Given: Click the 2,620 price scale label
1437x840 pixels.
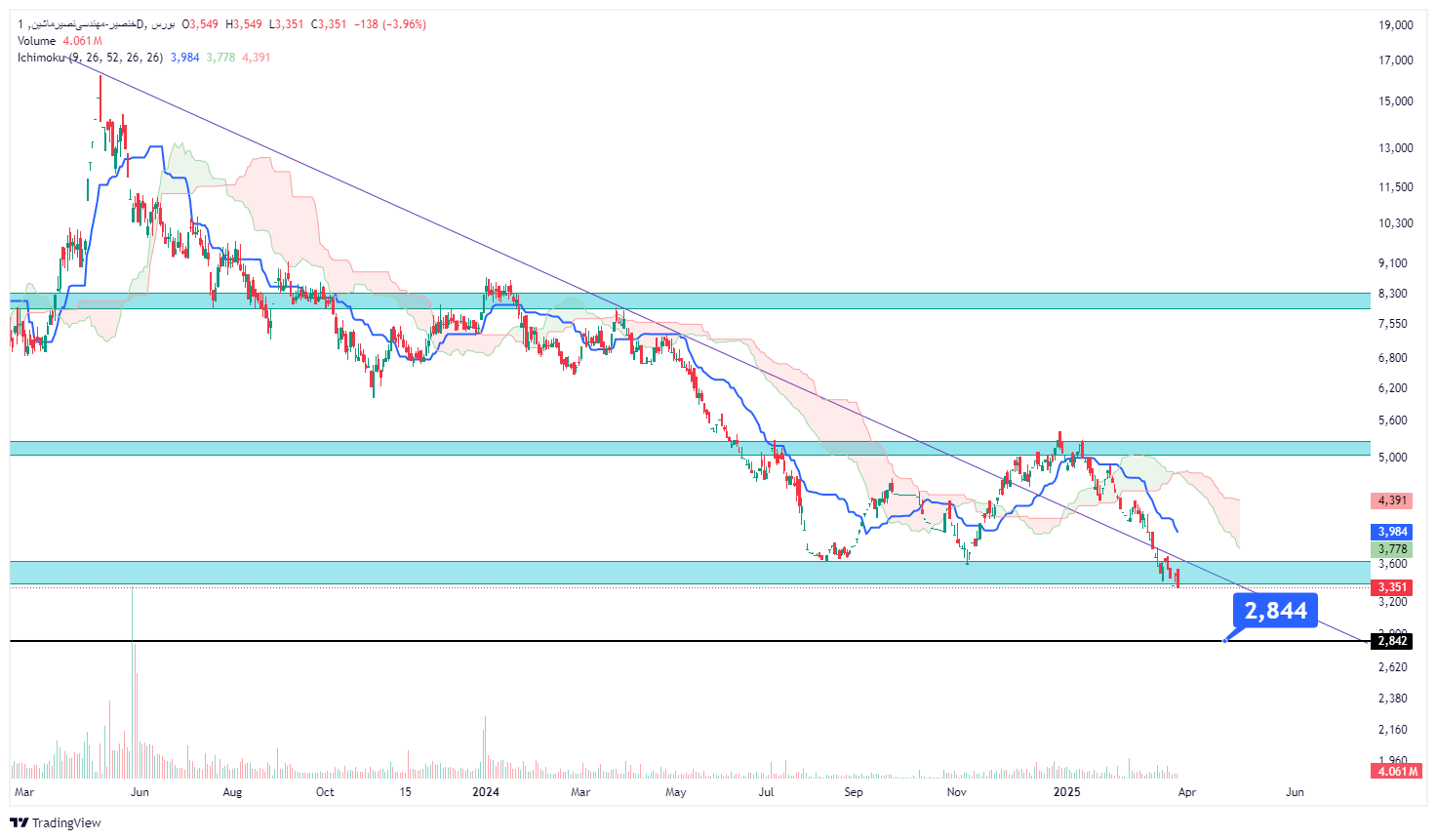Looking at the screenshot, I should pos(1393,667).
